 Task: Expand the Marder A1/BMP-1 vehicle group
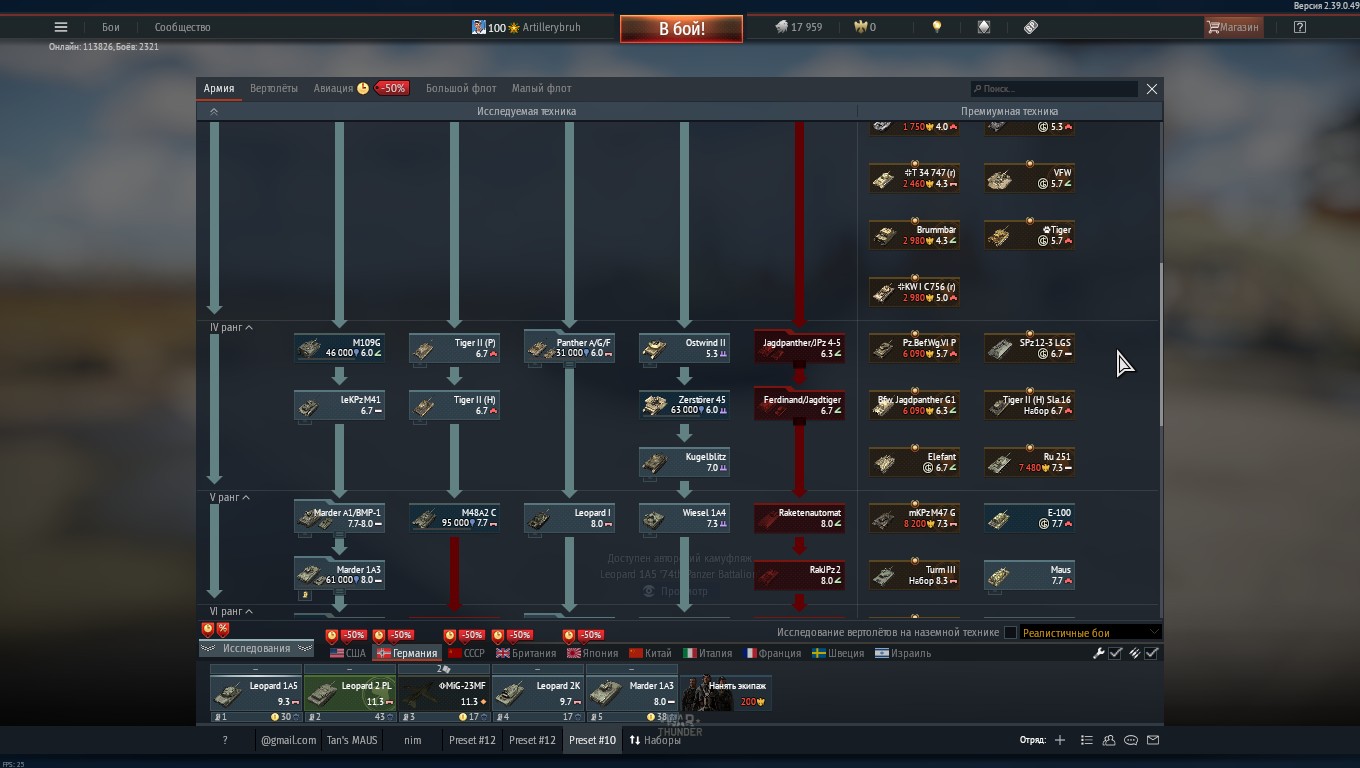click(340, 518)
